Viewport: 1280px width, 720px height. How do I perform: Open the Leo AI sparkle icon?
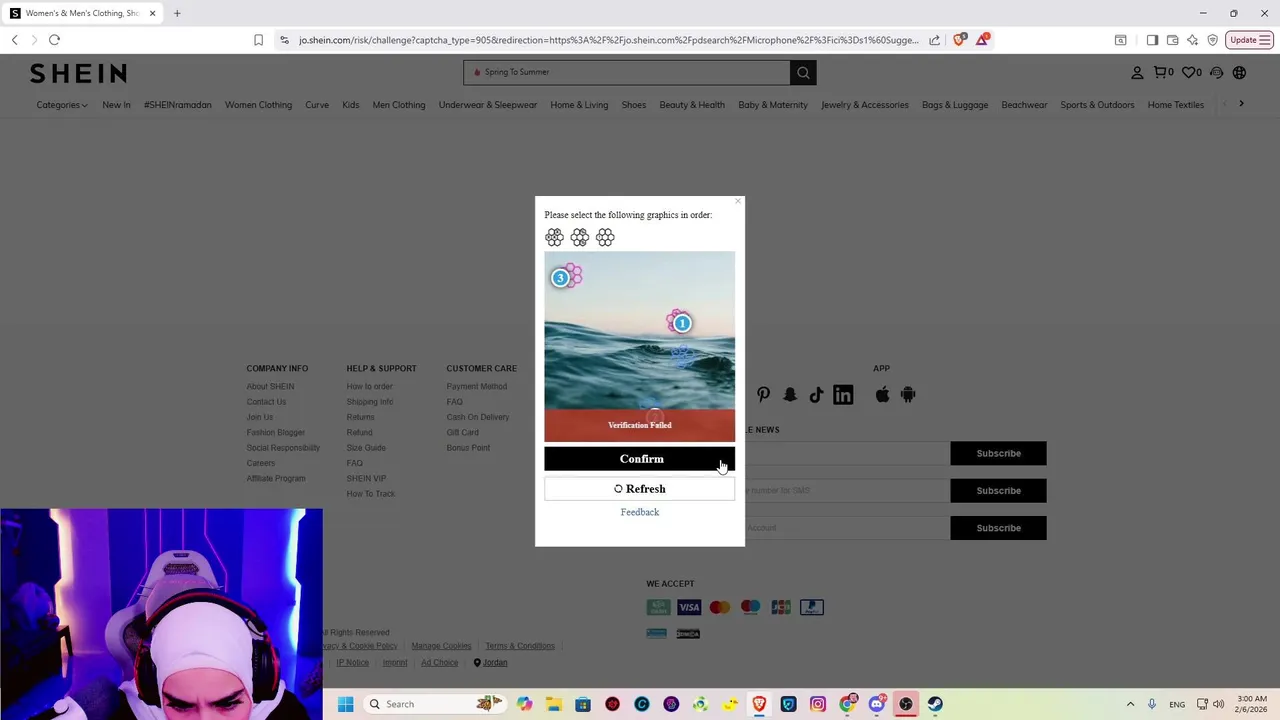click(1192, 40)
